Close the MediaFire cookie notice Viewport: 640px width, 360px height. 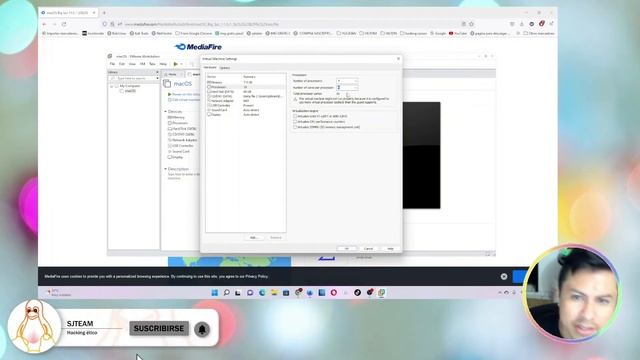[x=504, y=276]
